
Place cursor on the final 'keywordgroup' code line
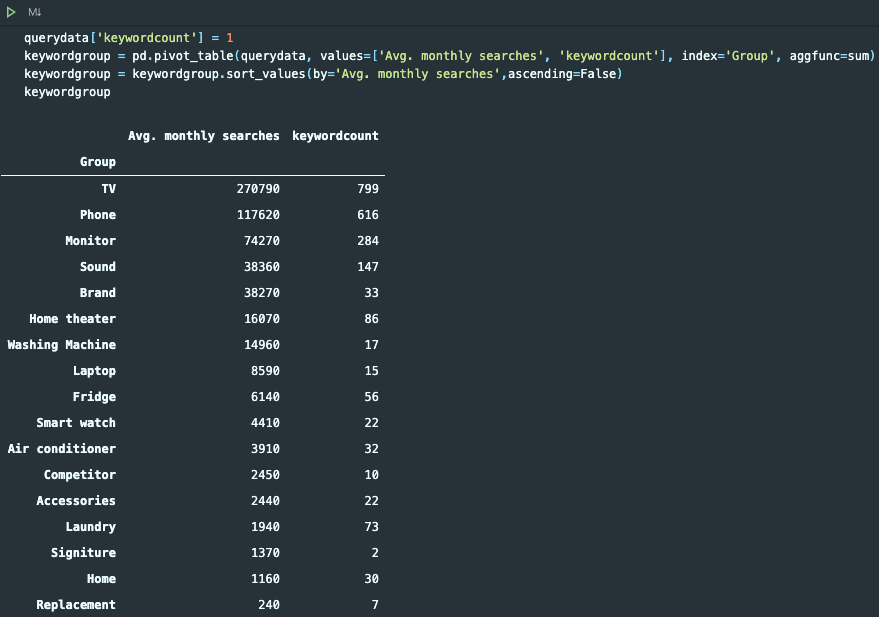(67, 92)
